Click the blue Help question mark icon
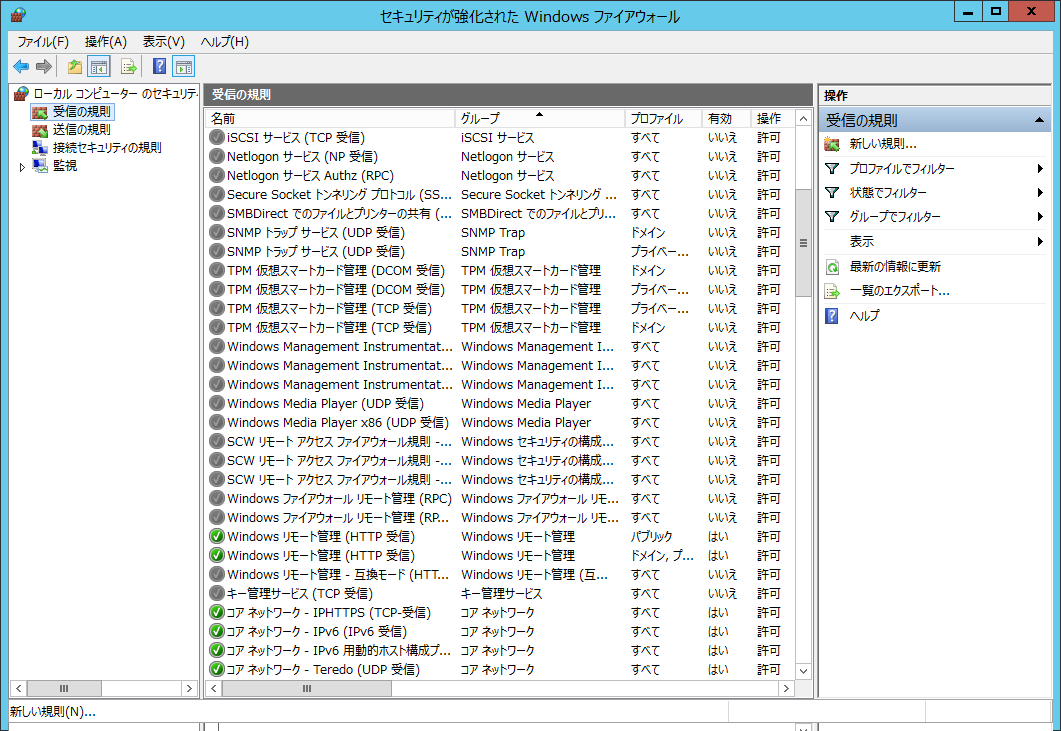1061x731 pixels. pyautogui.click(x=159, y=67)
